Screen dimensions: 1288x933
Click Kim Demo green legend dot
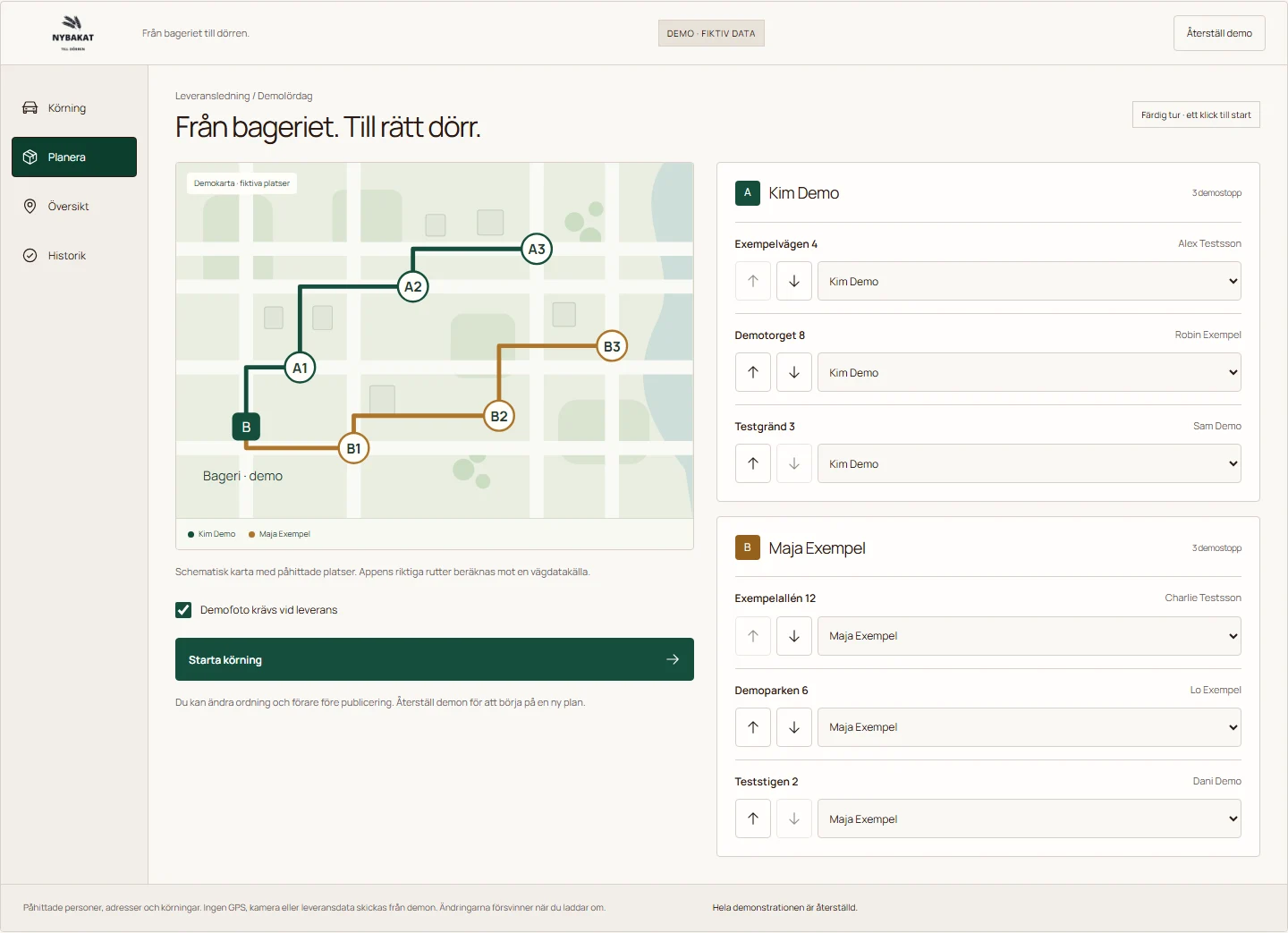[x=191, y=534]
